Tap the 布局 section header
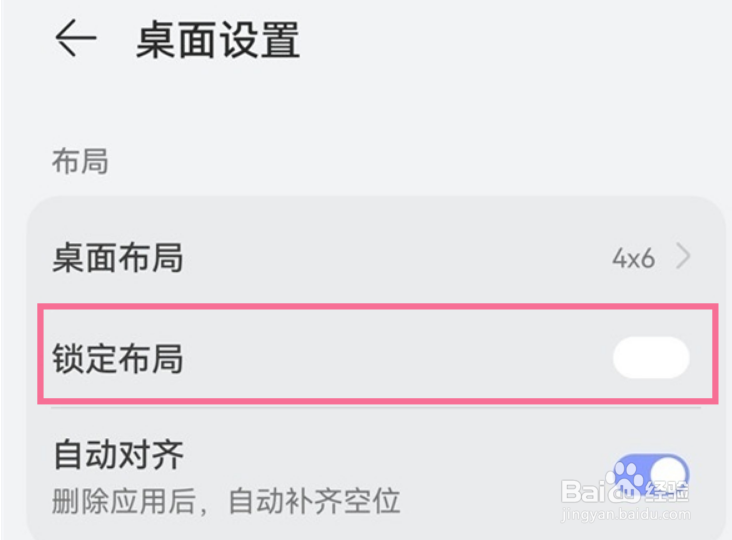732x540 pixels. (x=80, y=161)
